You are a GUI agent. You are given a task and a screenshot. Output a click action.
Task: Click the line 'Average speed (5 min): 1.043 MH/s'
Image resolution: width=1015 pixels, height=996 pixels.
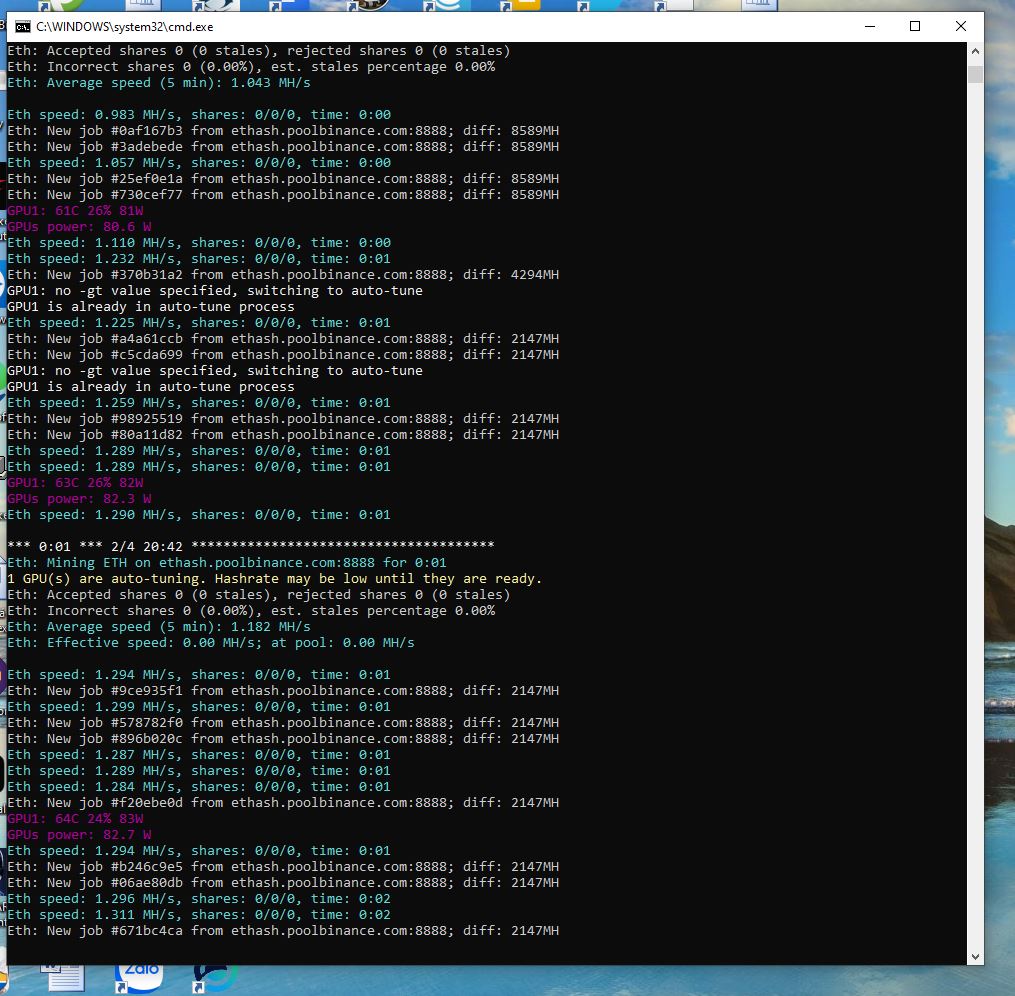159,83
